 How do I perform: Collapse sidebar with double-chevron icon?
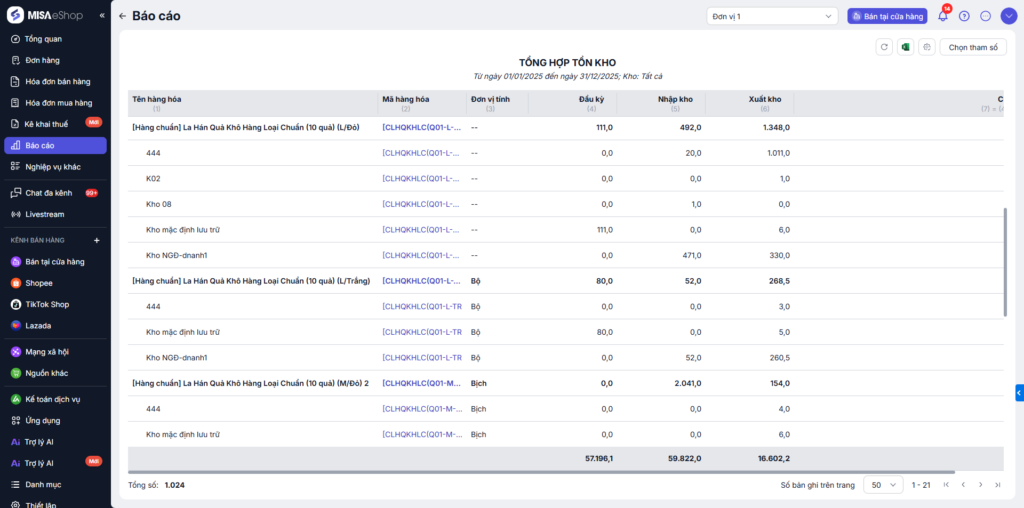coord(102,16)
